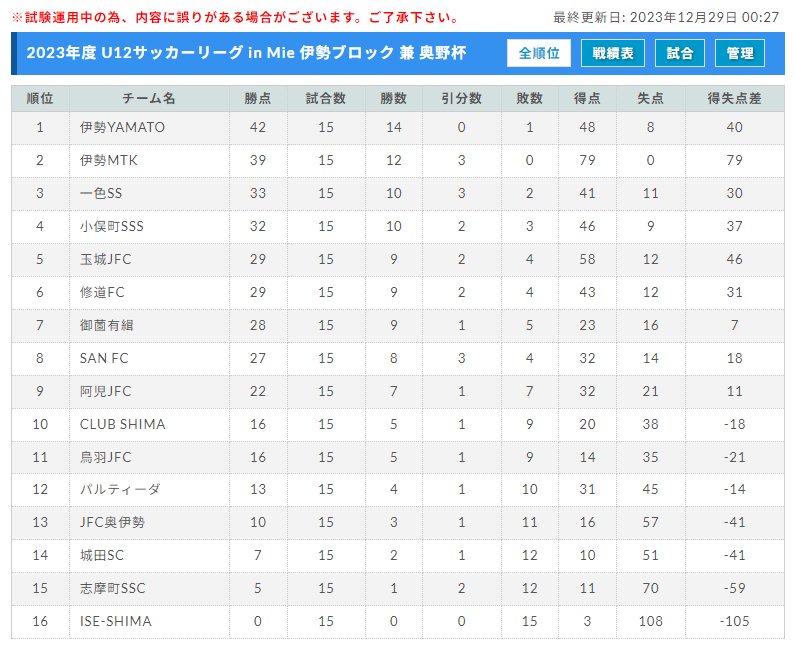The height and width of the screenshot is (653, 794).
Task: Click the league title heading
Action: (x=246, y=53)
